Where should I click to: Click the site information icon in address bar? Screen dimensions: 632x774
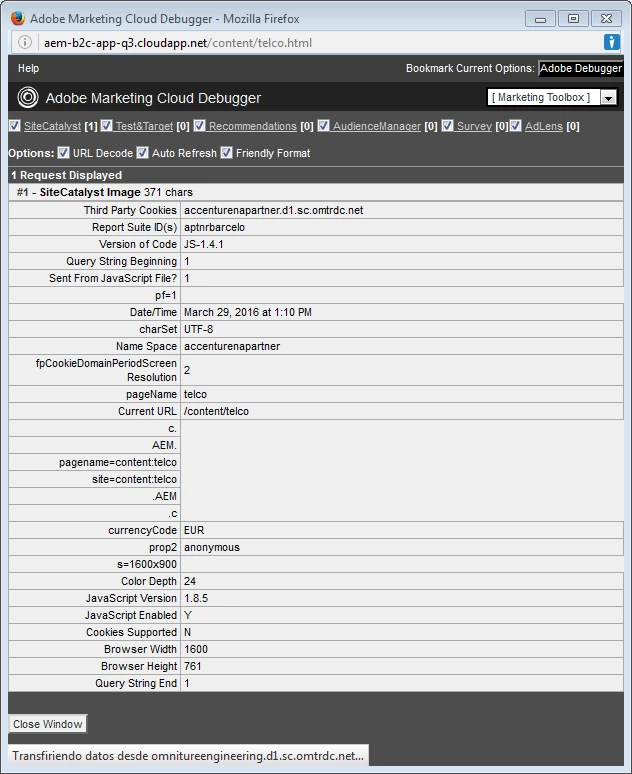[x=25, y=42]
